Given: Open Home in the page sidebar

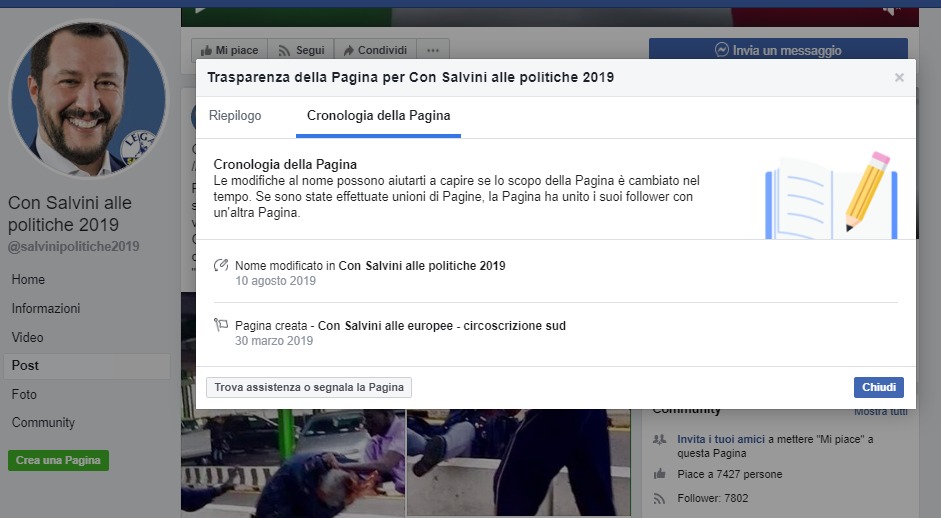Looking at the screenshot, I should tap(28, 280).
